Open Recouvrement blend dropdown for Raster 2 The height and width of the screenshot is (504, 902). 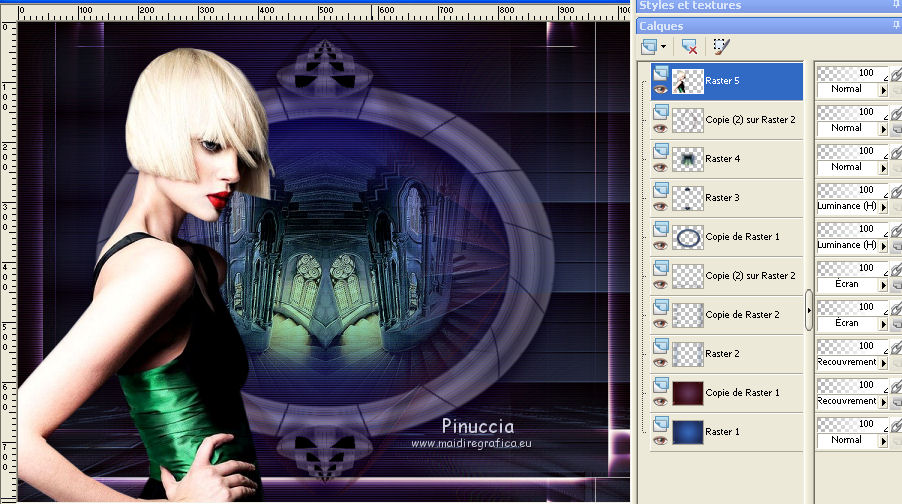click(x=884, y=363)
